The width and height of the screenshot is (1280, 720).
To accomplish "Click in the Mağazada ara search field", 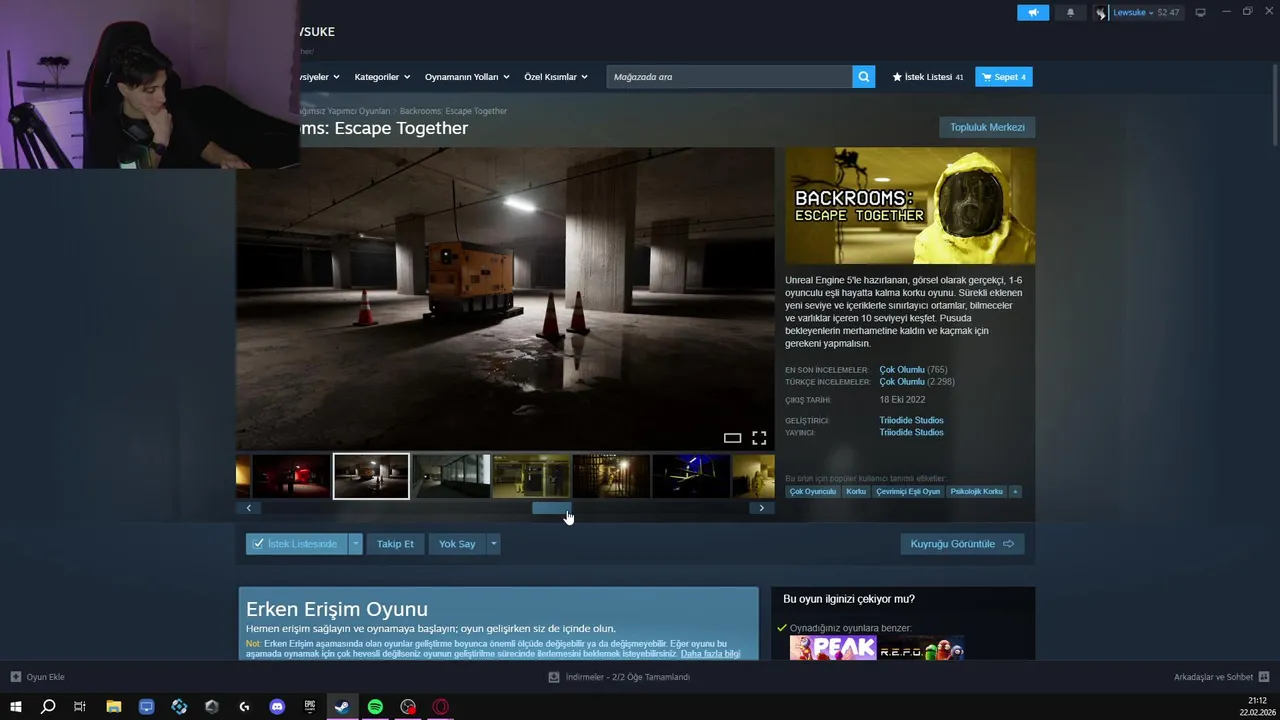I will 729,77.
